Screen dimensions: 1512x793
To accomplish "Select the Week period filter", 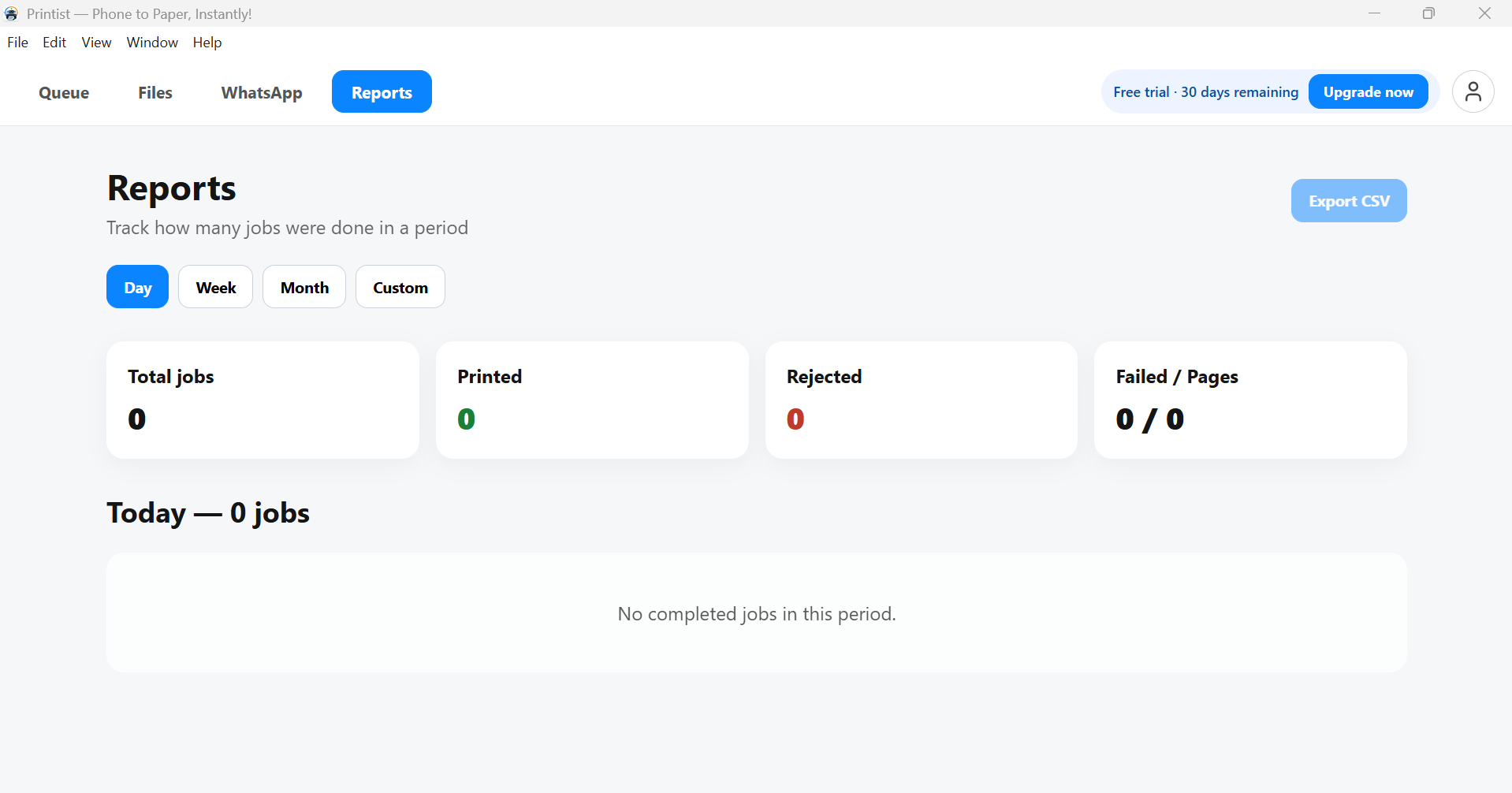I will pos(215,287).
